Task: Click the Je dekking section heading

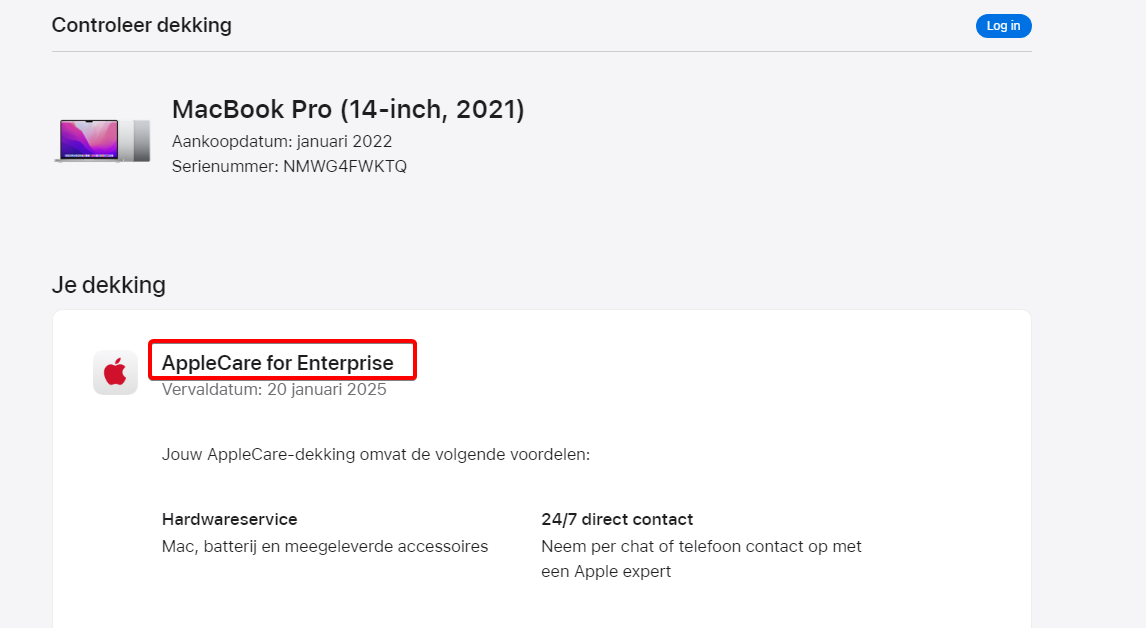Action: (x=109, y=285)
